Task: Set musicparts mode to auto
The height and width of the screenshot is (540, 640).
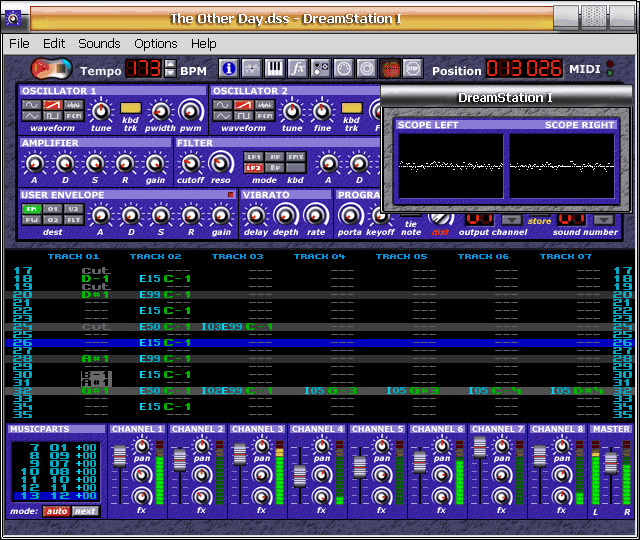Action: [57, 511]
